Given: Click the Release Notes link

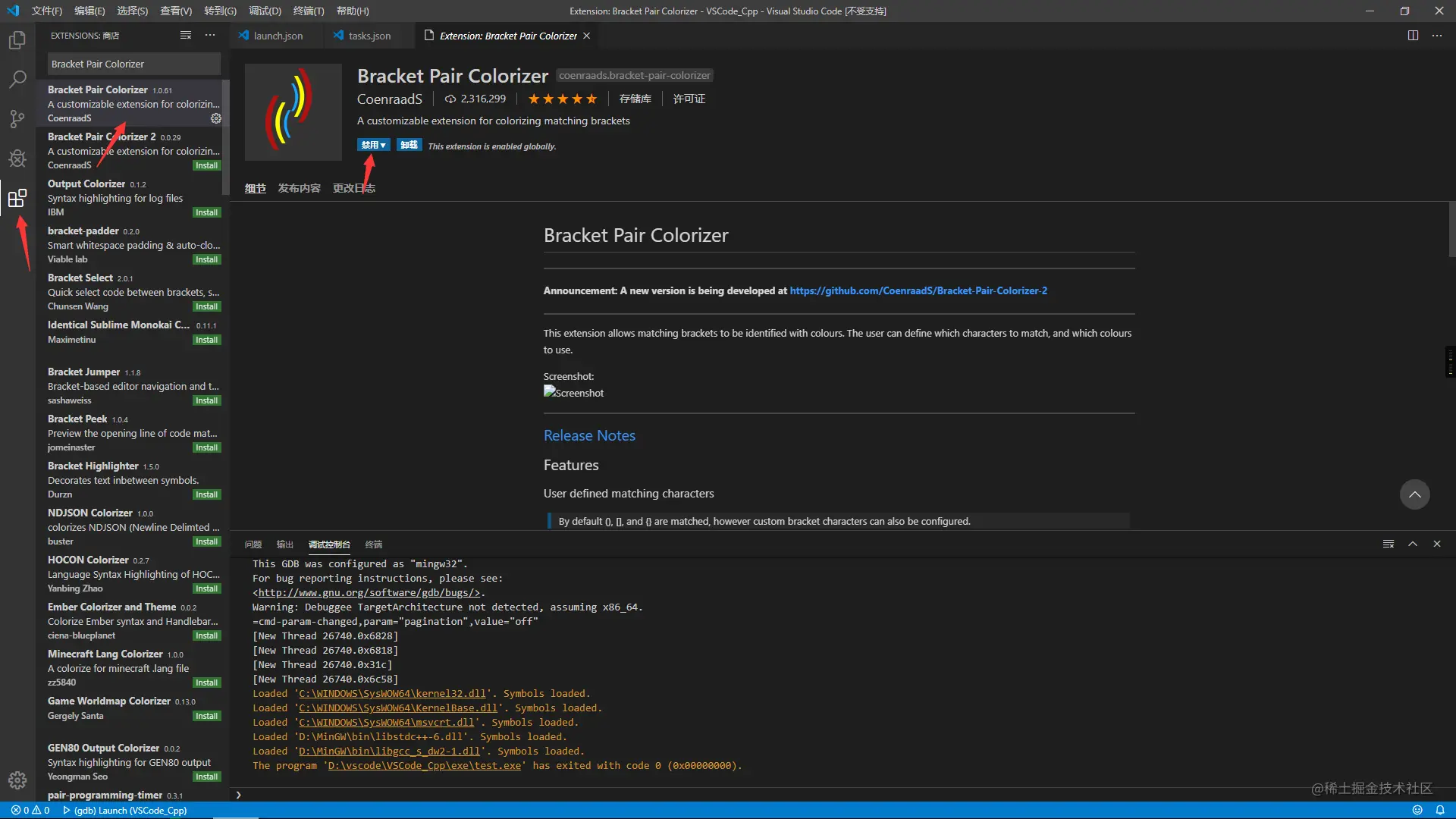Looking at the screenshot, I should (589, 436).
